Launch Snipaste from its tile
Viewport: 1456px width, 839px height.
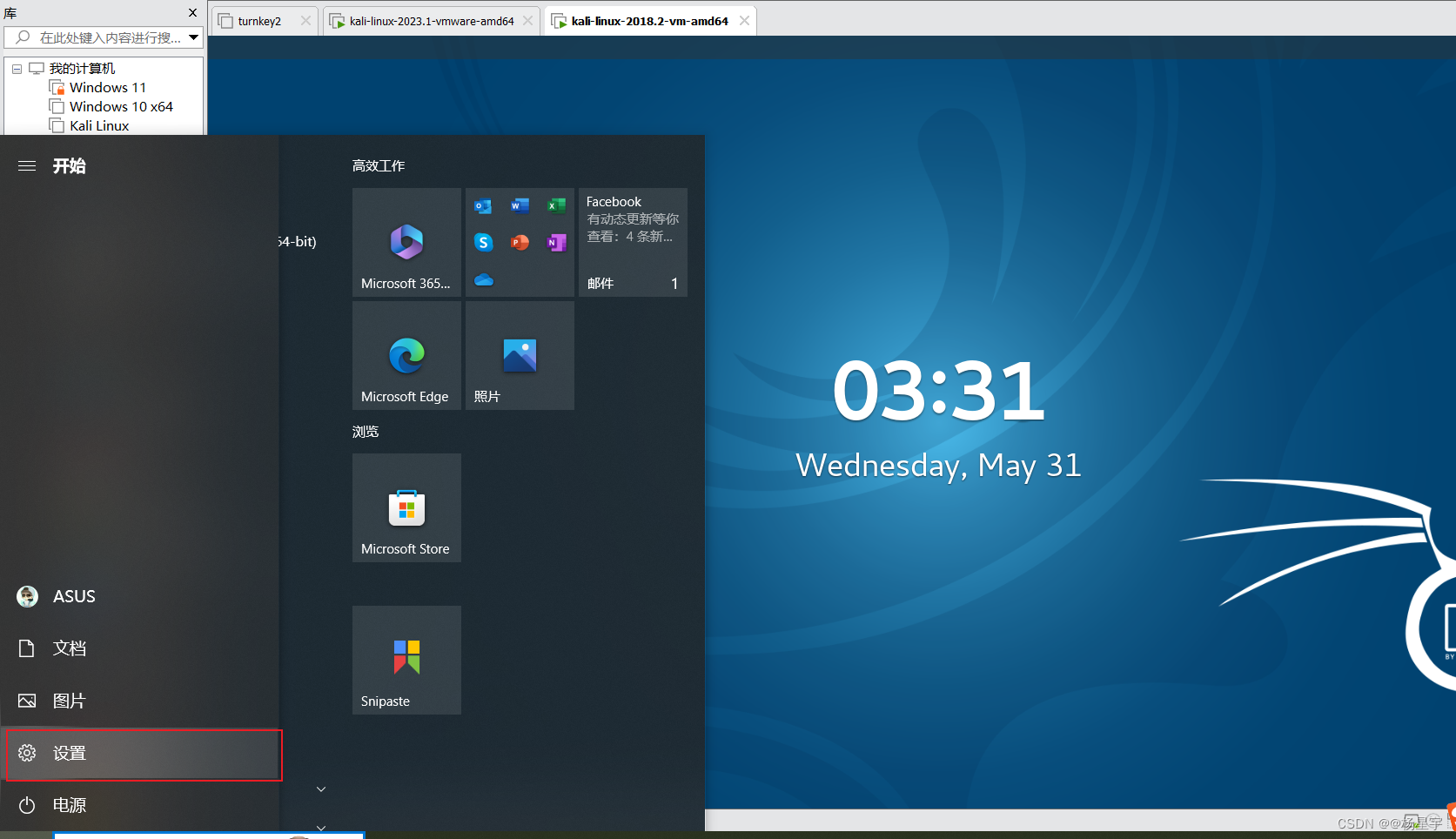(x=406, y=660)
